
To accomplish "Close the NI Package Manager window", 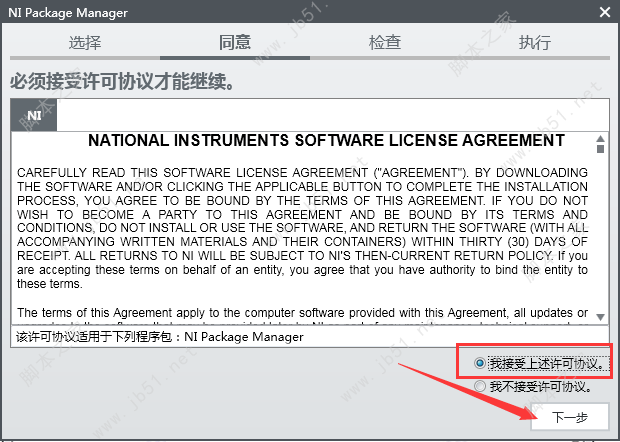I will (605, 12).
